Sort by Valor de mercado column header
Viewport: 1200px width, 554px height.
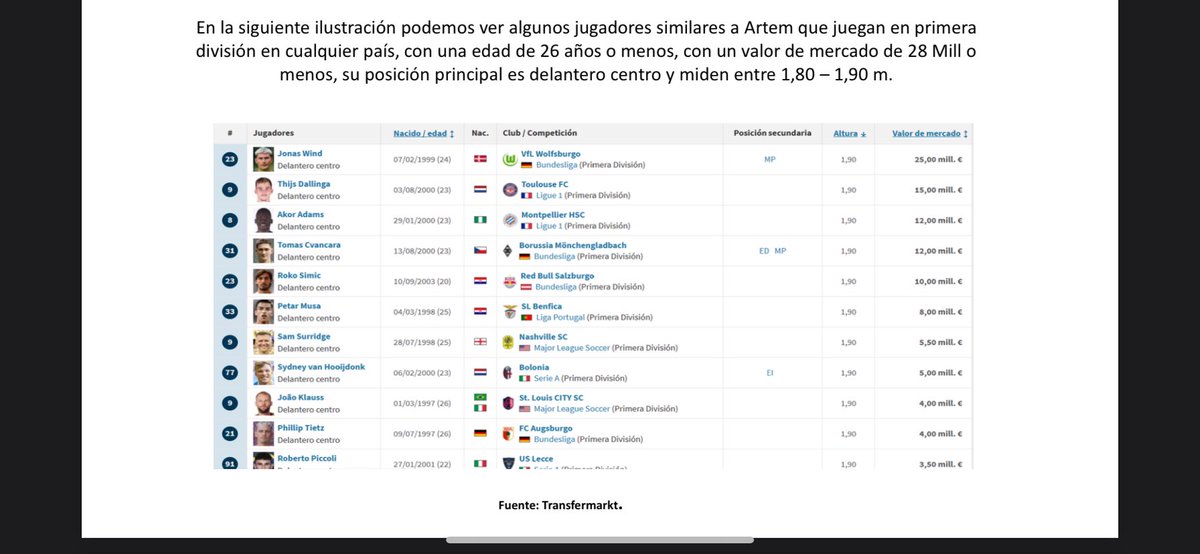click(x=930, y=133)
